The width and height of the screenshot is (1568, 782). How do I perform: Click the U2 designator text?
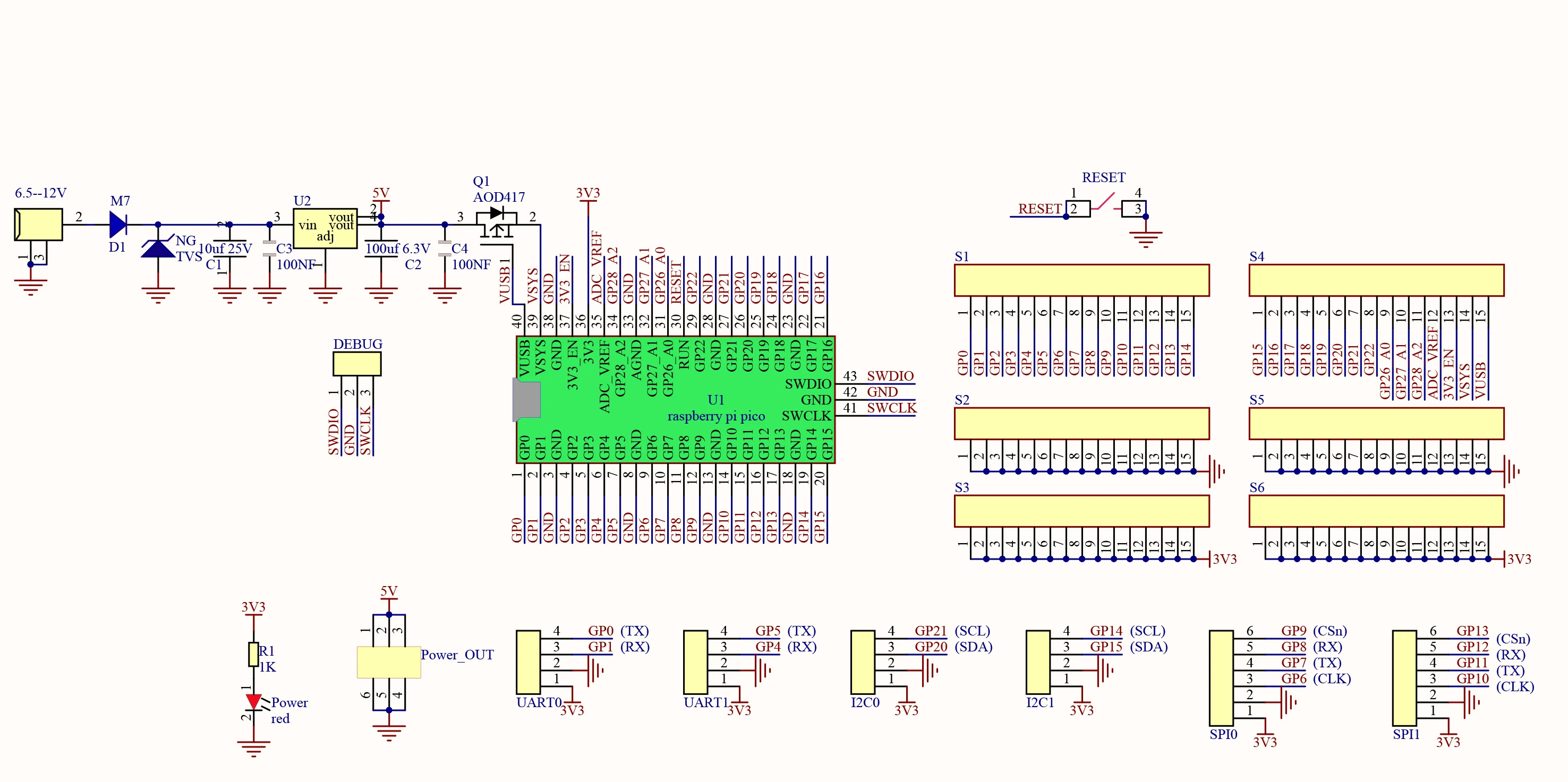click(x=302, y=201)
